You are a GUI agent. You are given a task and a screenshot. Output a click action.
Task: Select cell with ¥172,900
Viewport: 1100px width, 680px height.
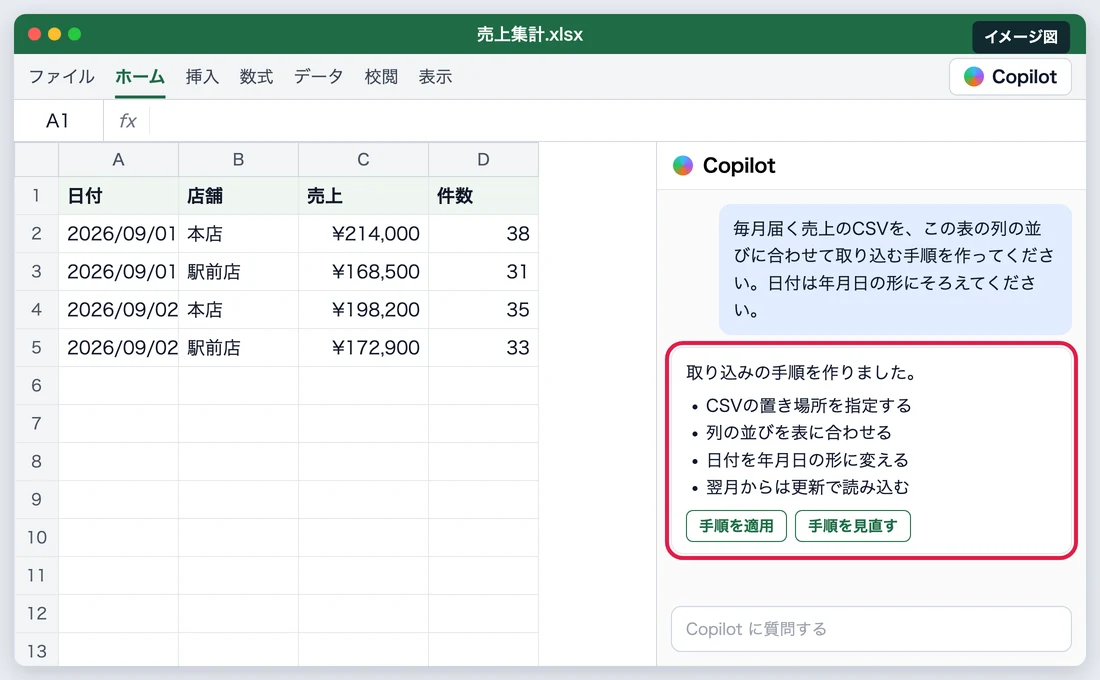[363, 347]
